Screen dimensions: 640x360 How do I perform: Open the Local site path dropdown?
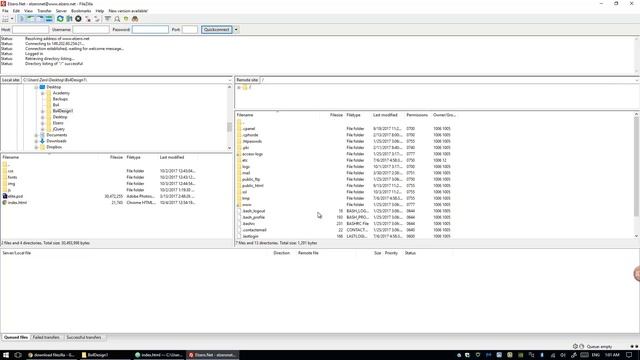230,80
